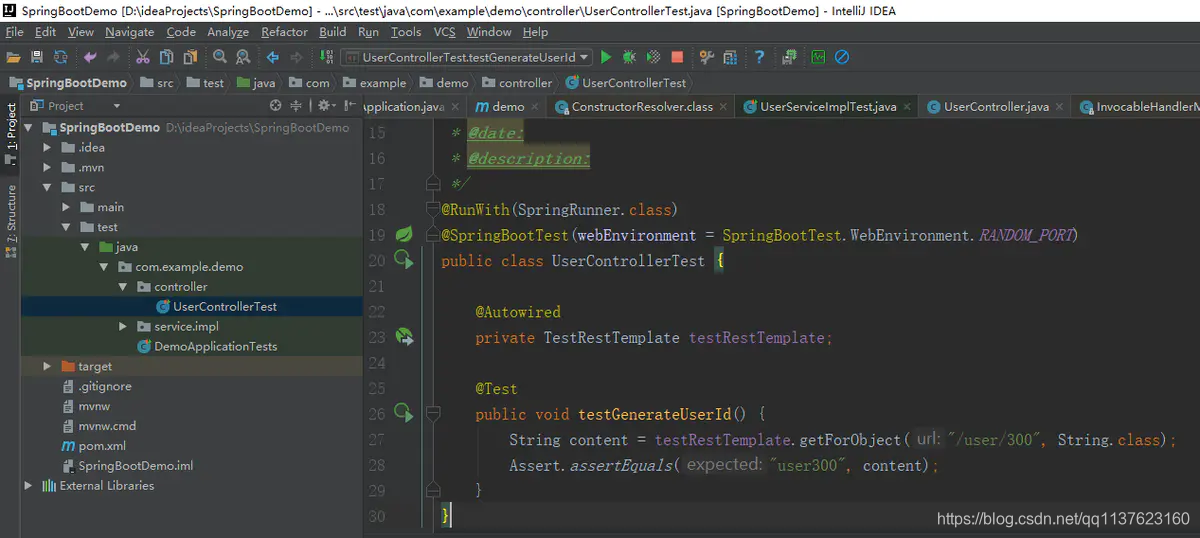Open the Analyze menu
Image resolution: width=1200 pixels, height=538 pixels.
[228, 32]
